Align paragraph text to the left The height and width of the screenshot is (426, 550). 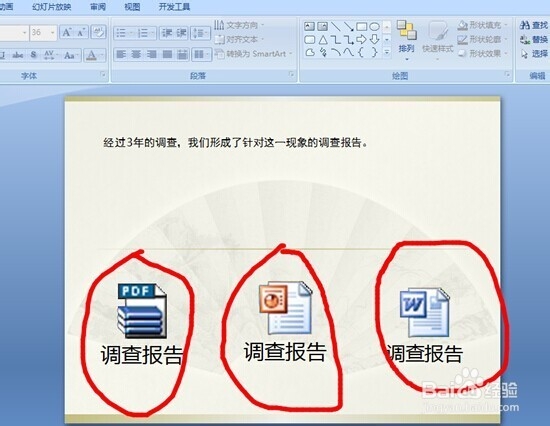pyautogui.click(x=121, y=54)
